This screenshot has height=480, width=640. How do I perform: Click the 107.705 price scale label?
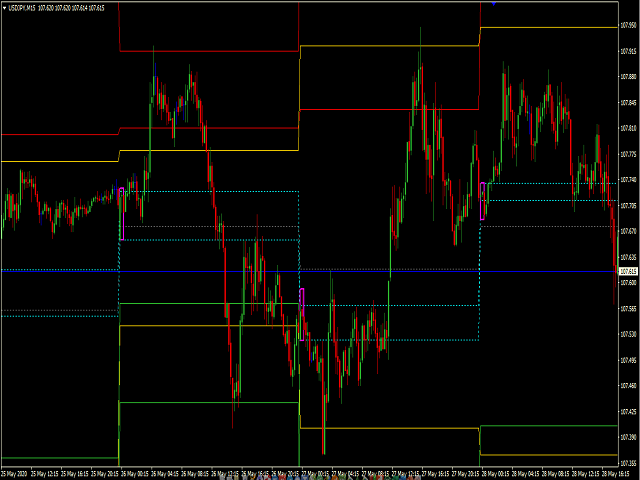pyautogui.click(x=628, y=205)
